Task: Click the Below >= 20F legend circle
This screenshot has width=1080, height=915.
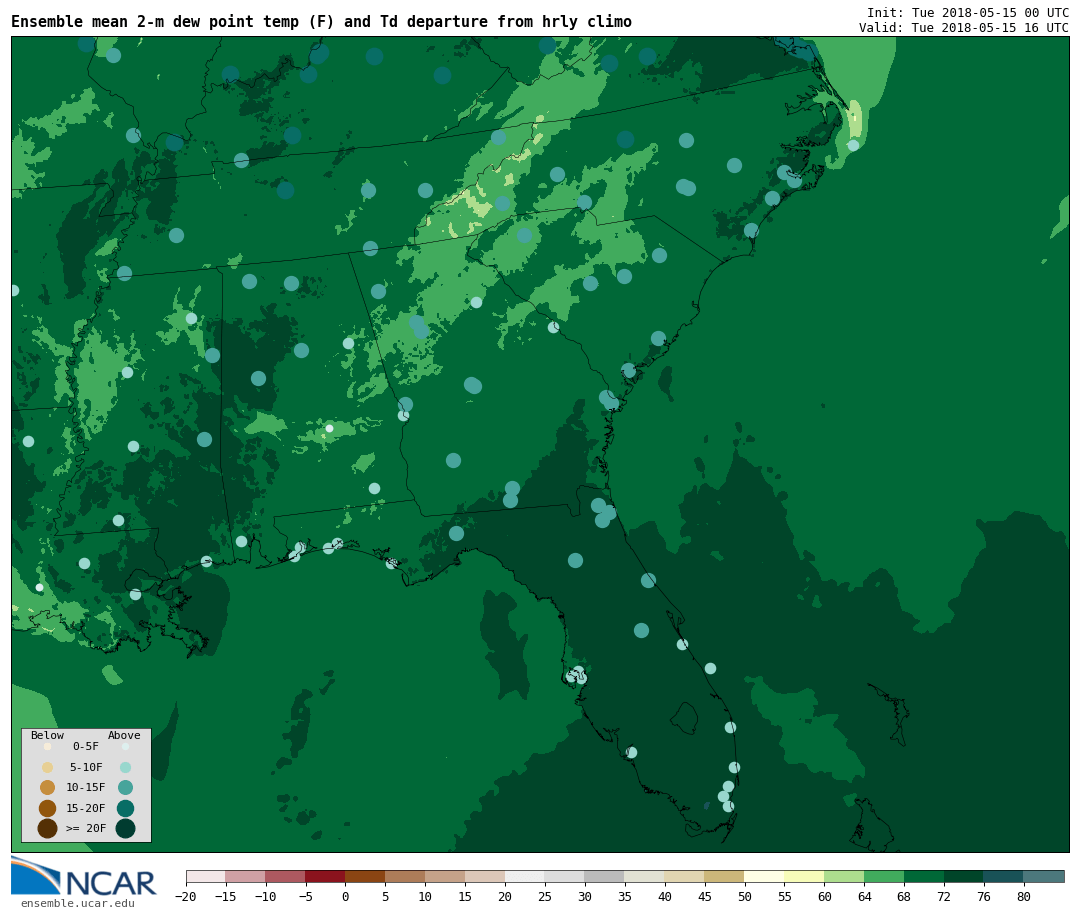Action: click(48, 828)
